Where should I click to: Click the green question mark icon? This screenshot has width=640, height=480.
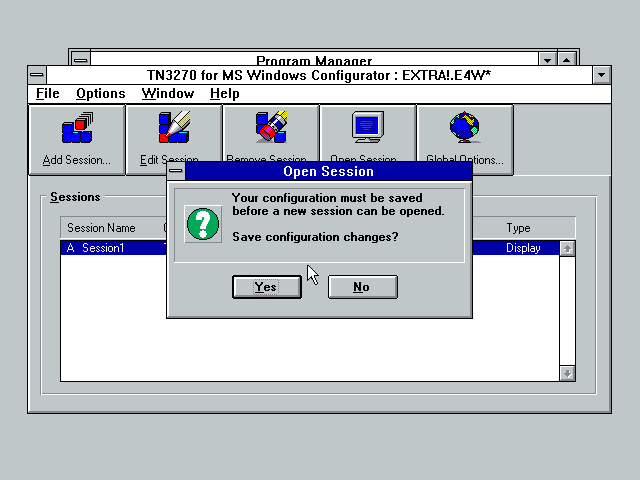pos(203,224)
